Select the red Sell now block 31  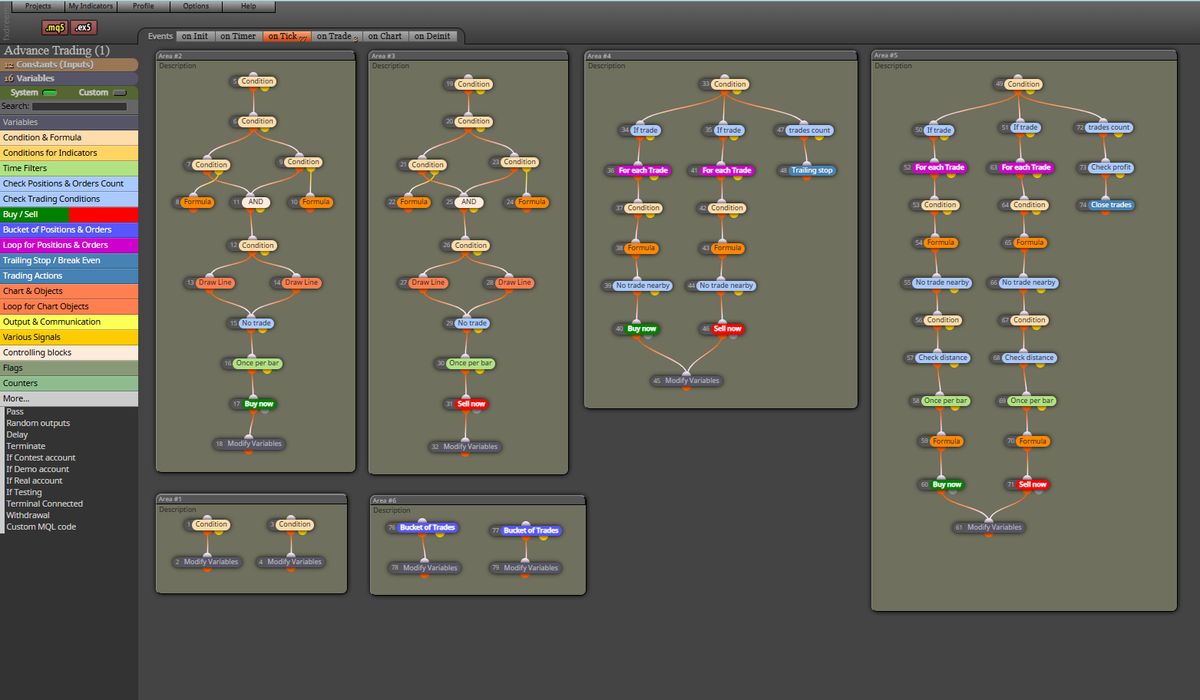[471, 404]
